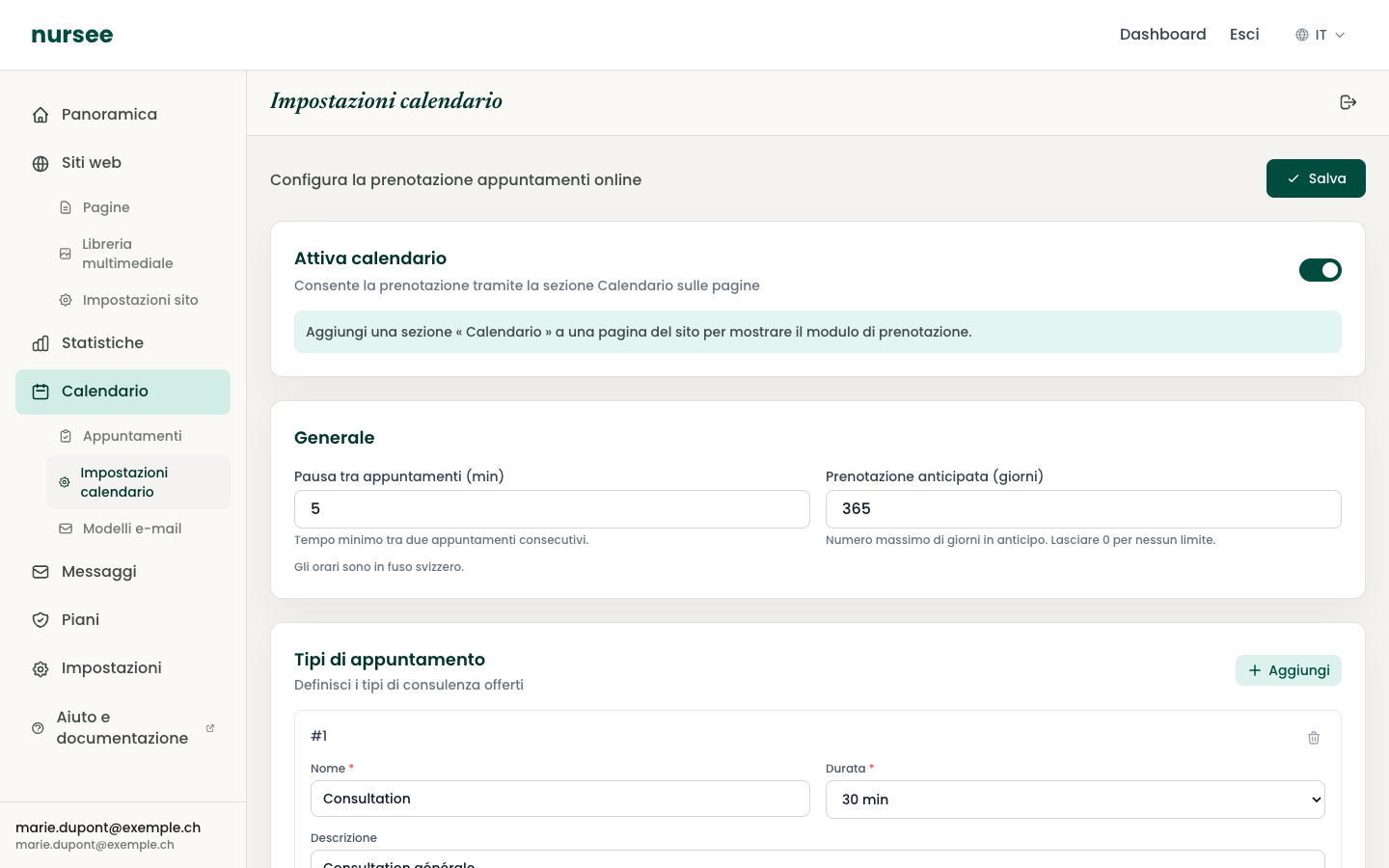Viewport: 1389px width, 868px height.
Task: Click the Pausa tra appuntamenti field
Action: 552,509
